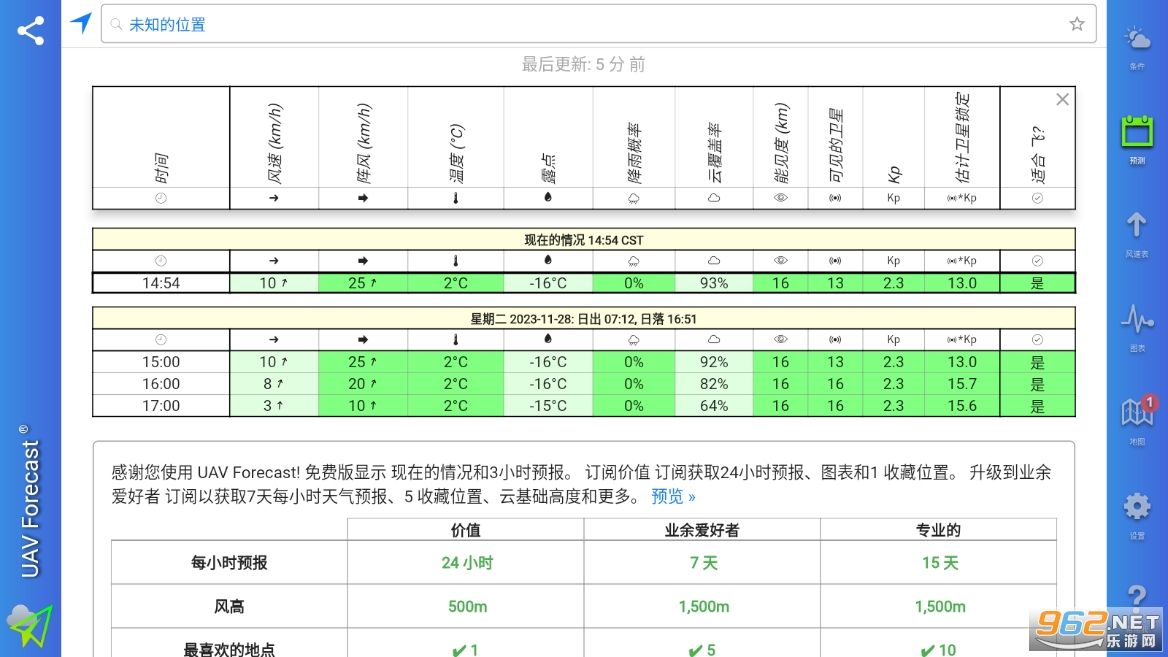Click the 适合飞? column header
This screenshot has width=1168, height=657.
(1037, 143)
